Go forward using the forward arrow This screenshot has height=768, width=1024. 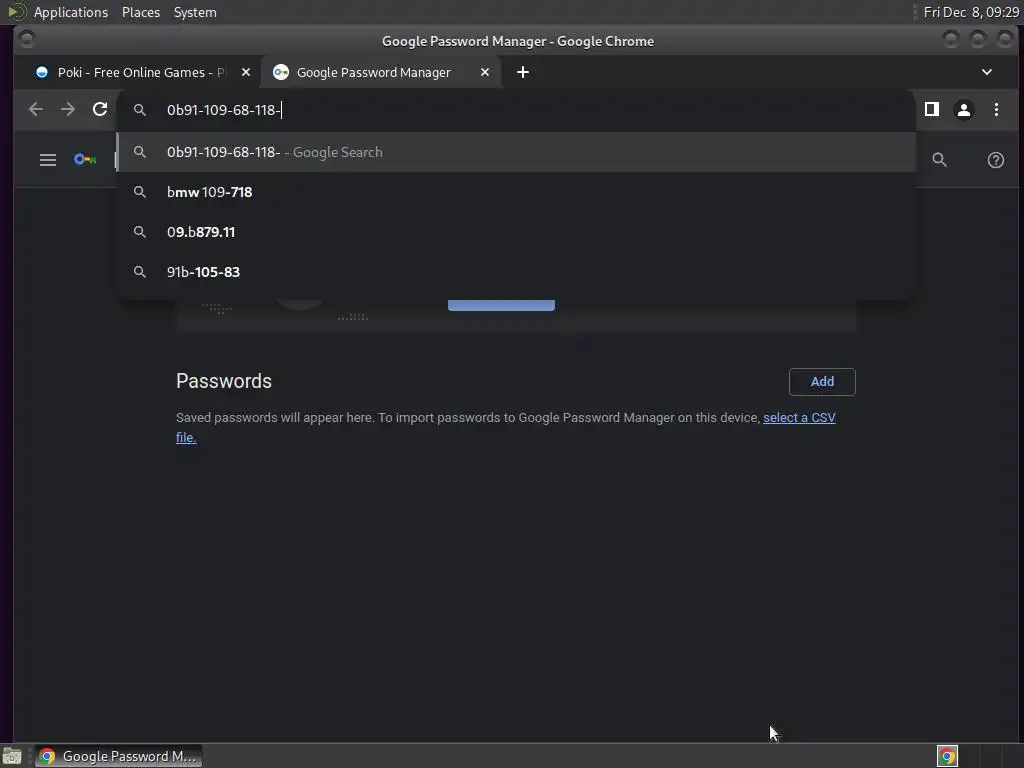tap(68, 109)
